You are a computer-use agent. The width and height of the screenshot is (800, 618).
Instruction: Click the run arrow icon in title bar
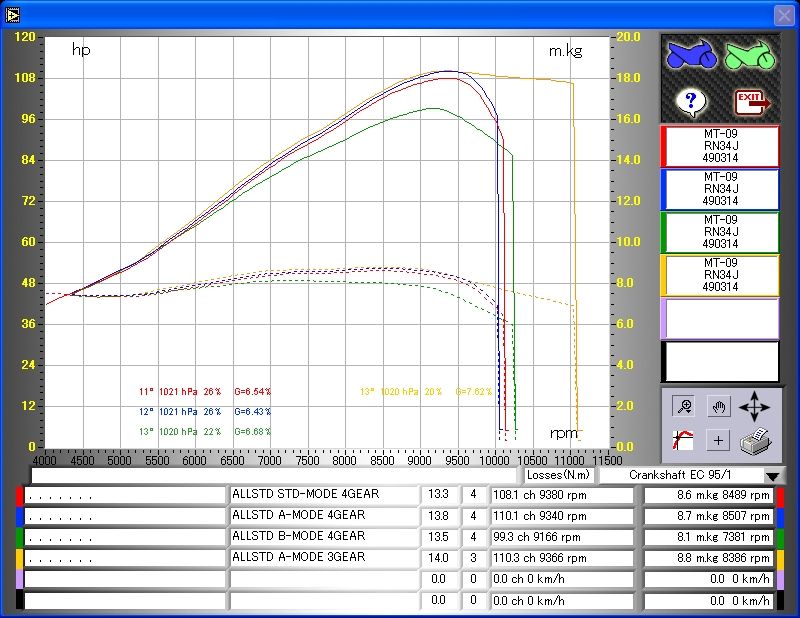click(12, 15)
